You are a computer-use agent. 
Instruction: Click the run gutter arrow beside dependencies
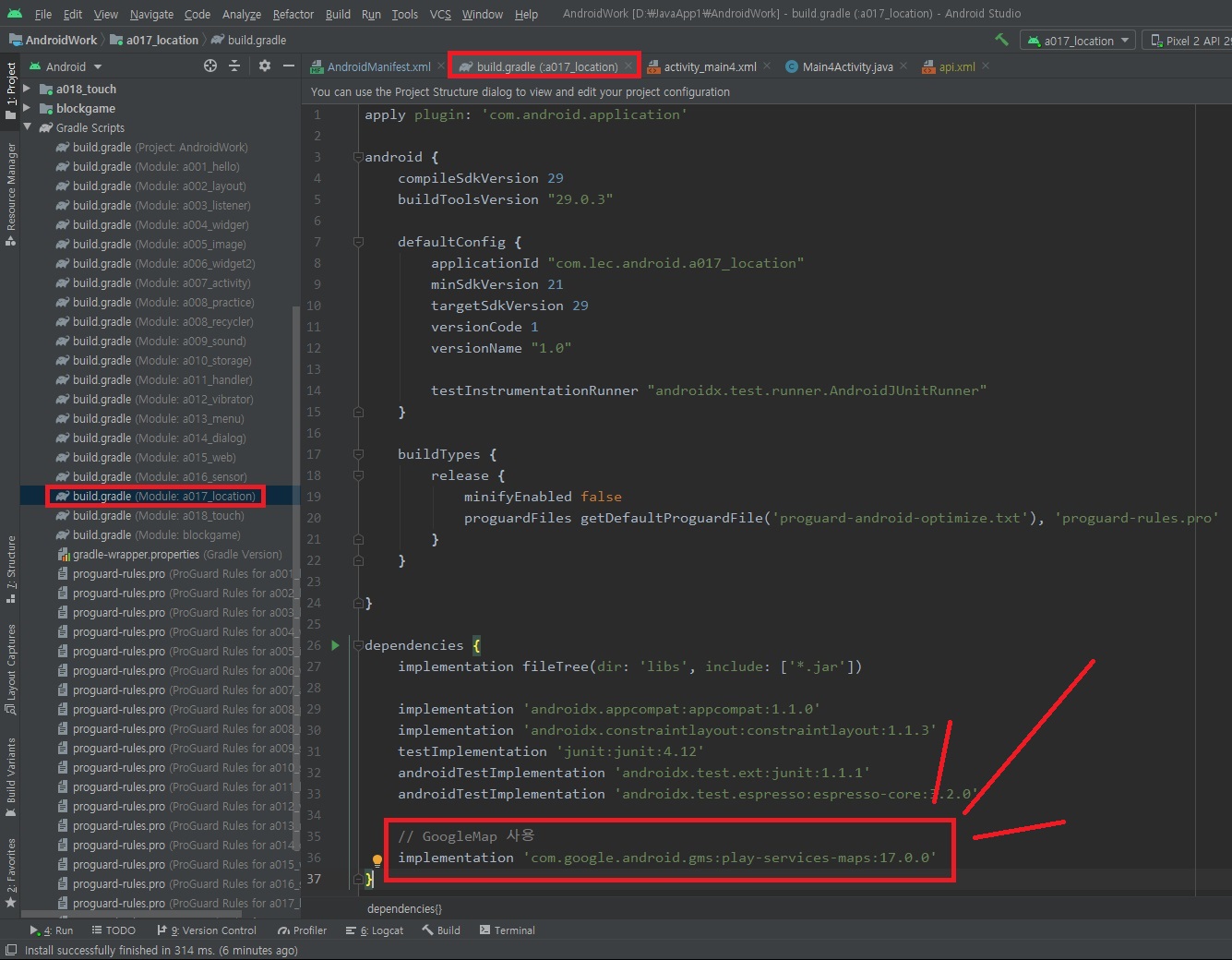coord(336,645)
